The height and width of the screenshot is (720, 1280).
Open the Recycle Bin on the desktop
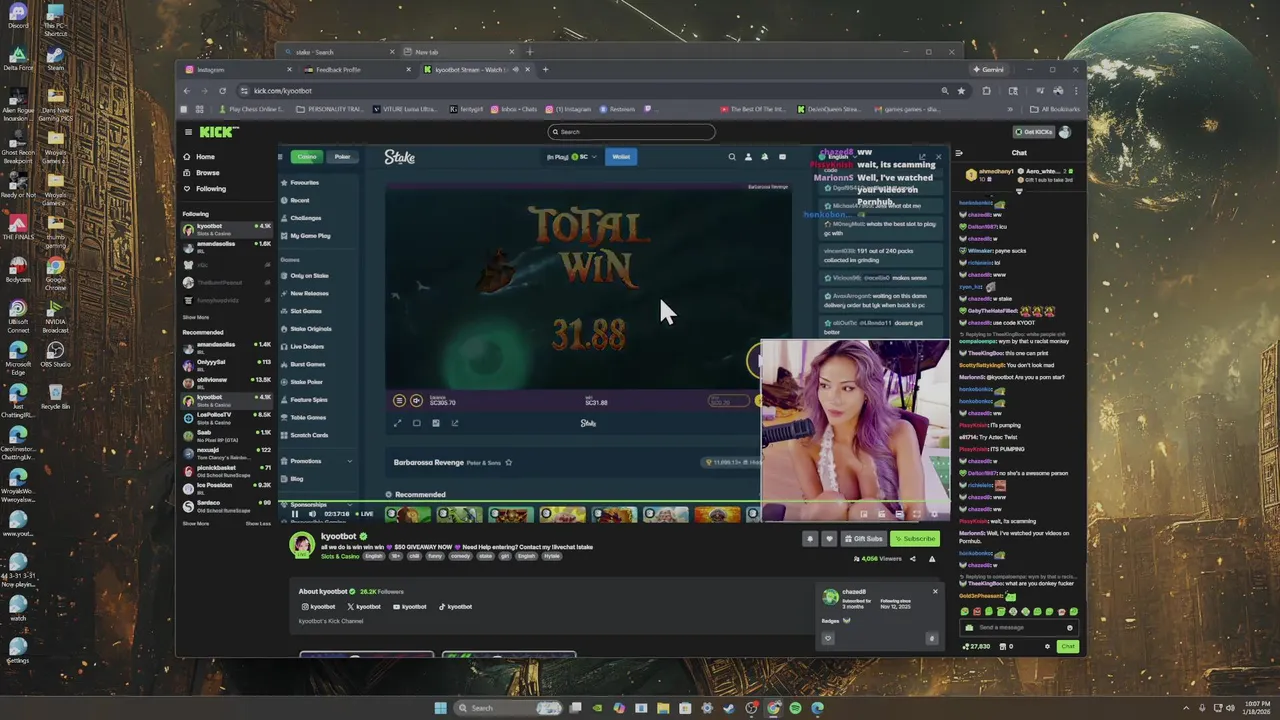click(55, 397)
